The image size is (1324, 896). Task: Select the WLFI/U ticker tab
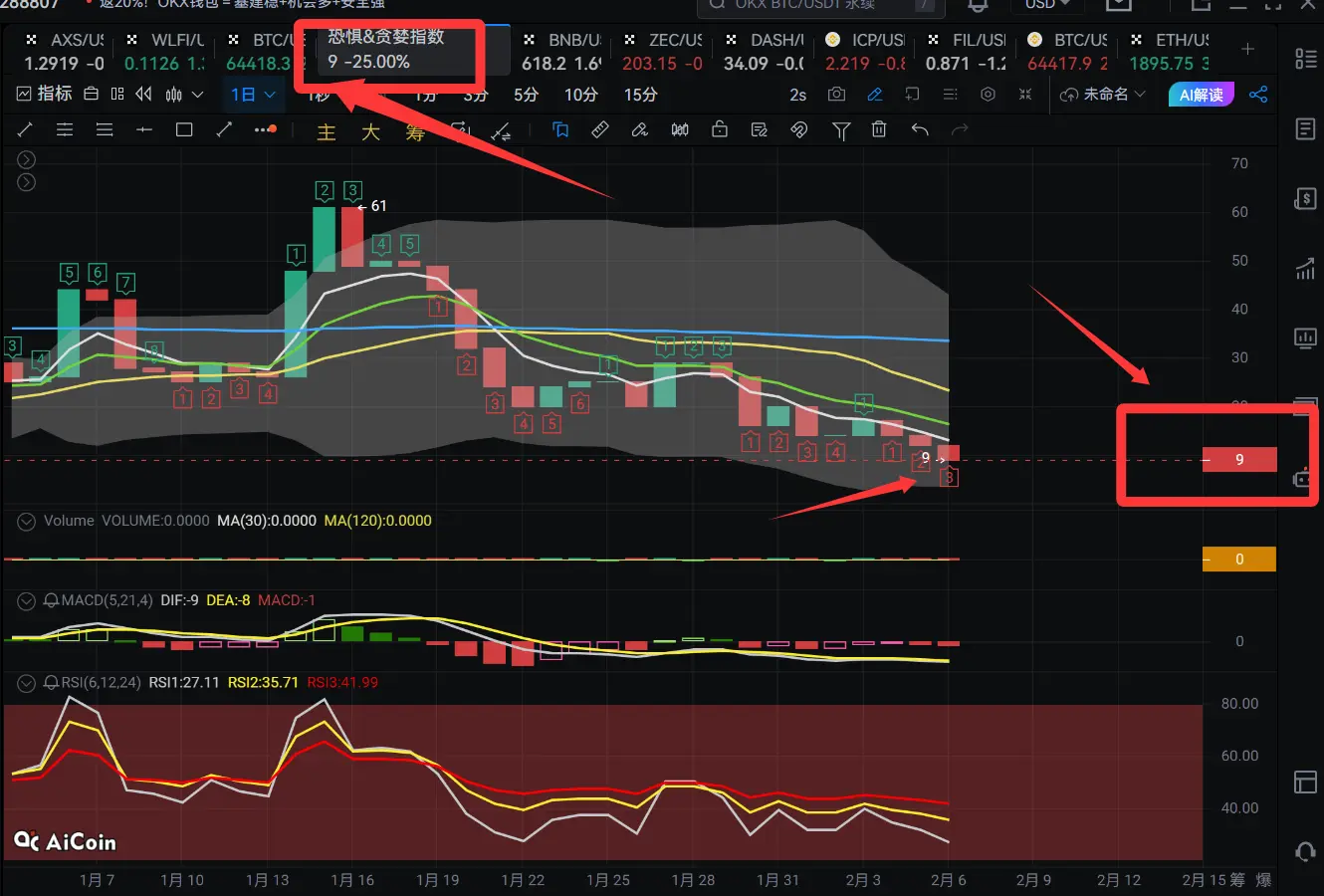point(164,52)
